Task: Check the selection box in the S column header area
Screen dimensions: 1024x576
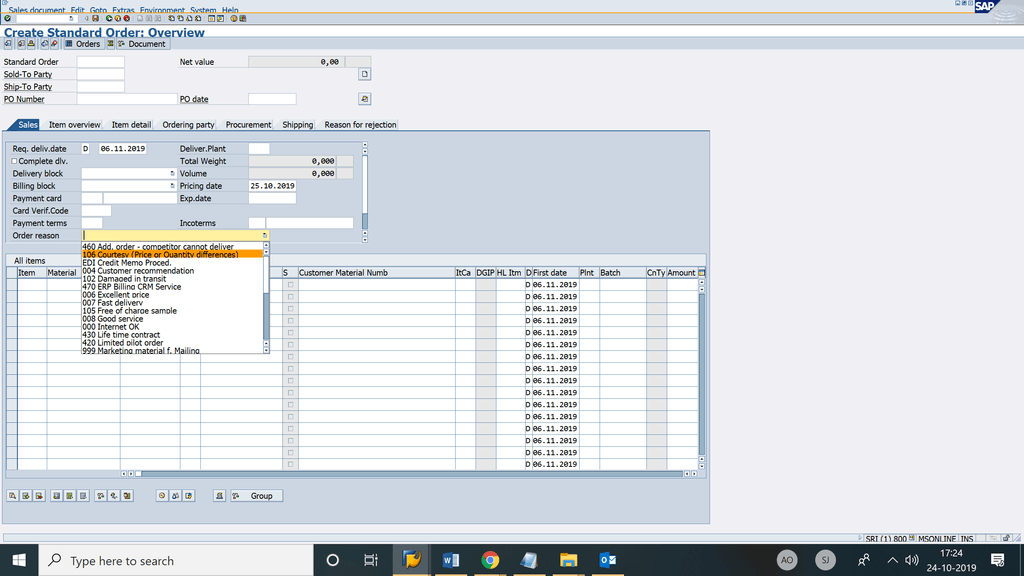Action: 284,272
